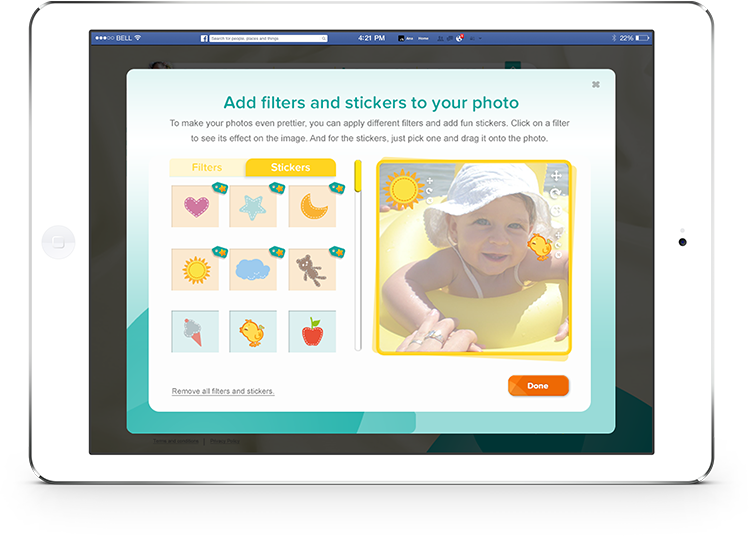This screenshot has height=536, width=750.
Task: Close the filters and stickers dialog
Action: pyautogui.click(x=596, y=85)
